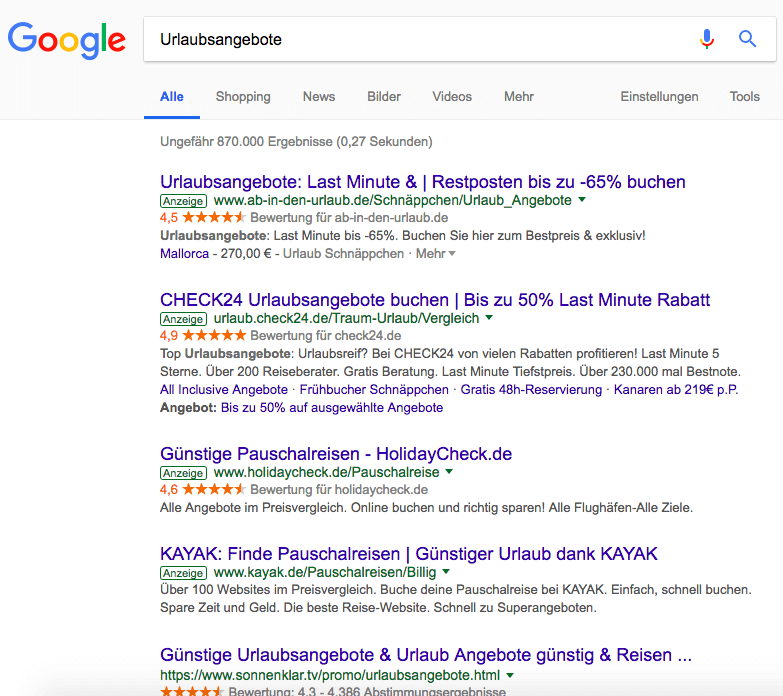783x696 pixels.
Task: Expand dropdown arrow next to holidaycheck.de URL
Action: [x=449, y=471]
